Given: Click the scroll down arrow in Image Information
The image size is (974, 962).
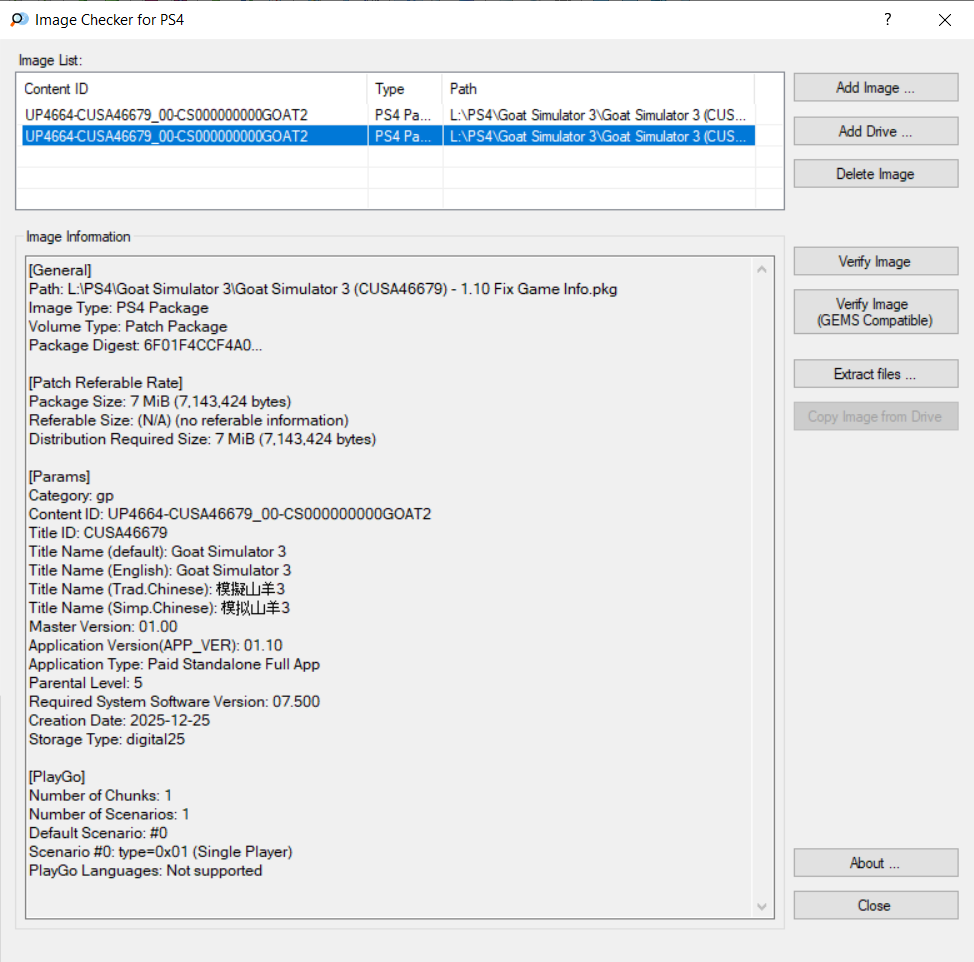Looking at the screenshot, I should point(764,907).
